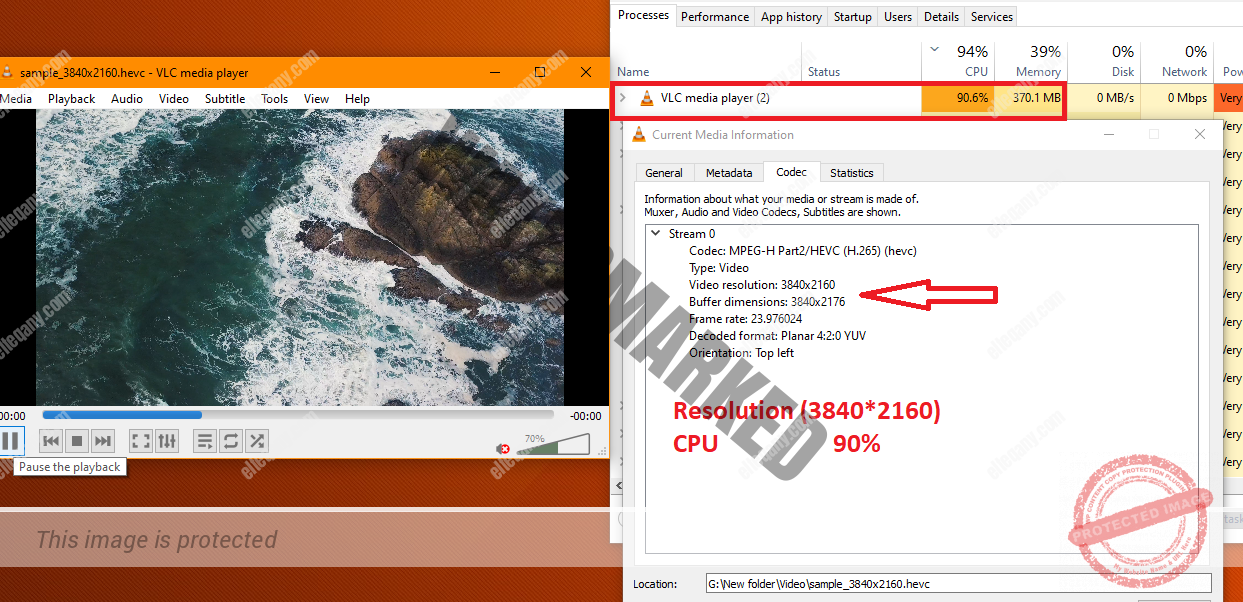Open the extended settings equalizer panel
The height and width of the screenshot is (602, 1243).
point(166,440)
